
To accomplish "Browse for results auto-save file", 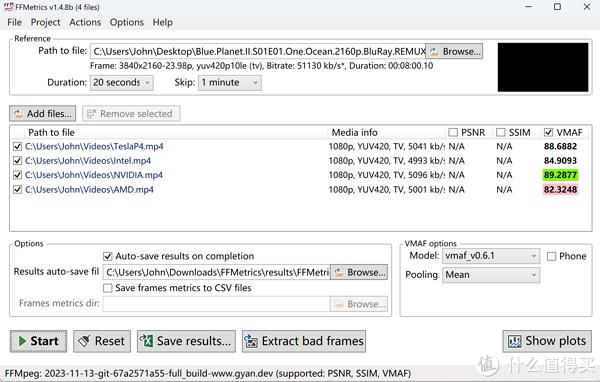I will pos(359,272).
